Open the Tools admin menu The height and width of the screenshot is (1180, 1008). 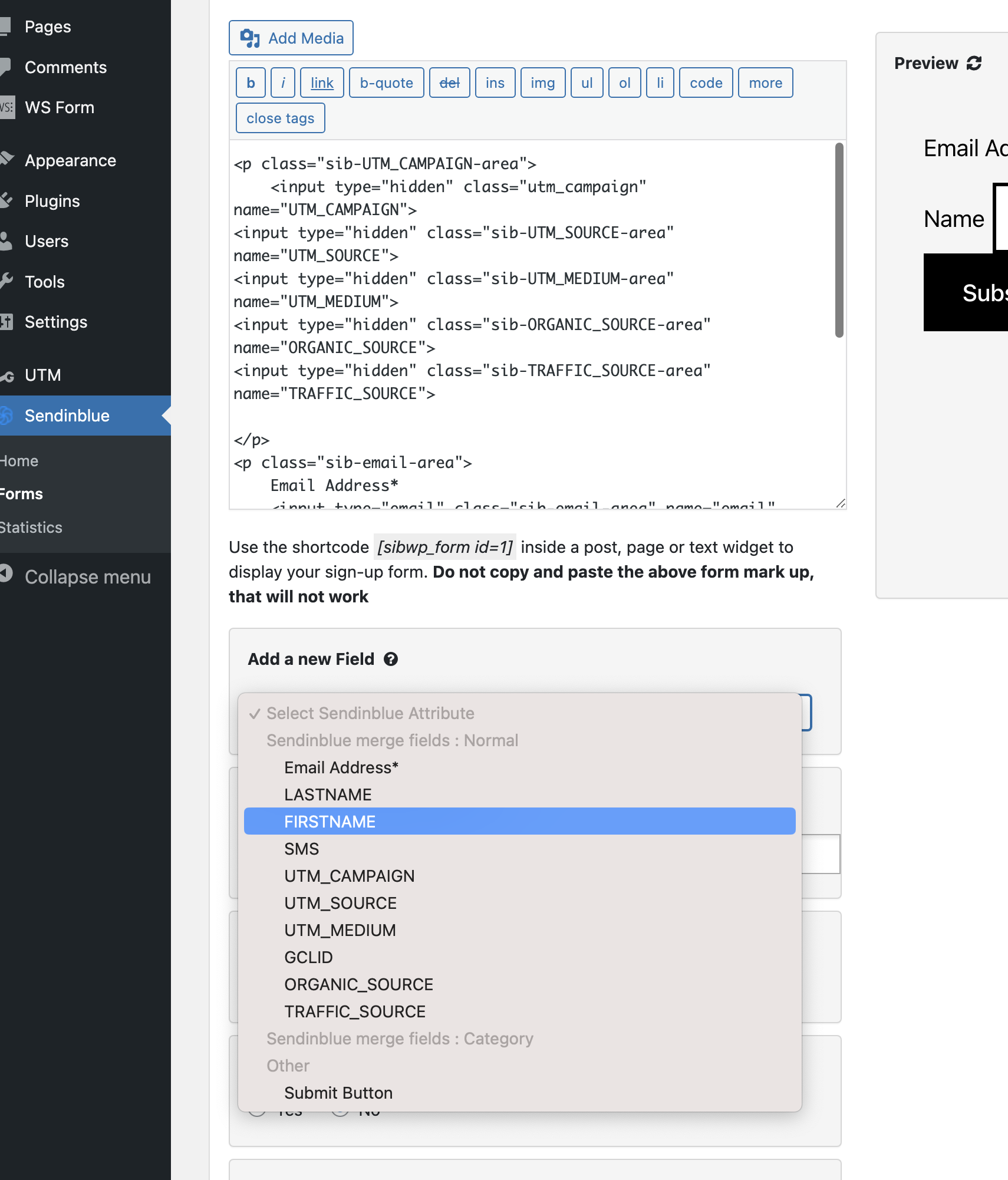click(45, 282)
